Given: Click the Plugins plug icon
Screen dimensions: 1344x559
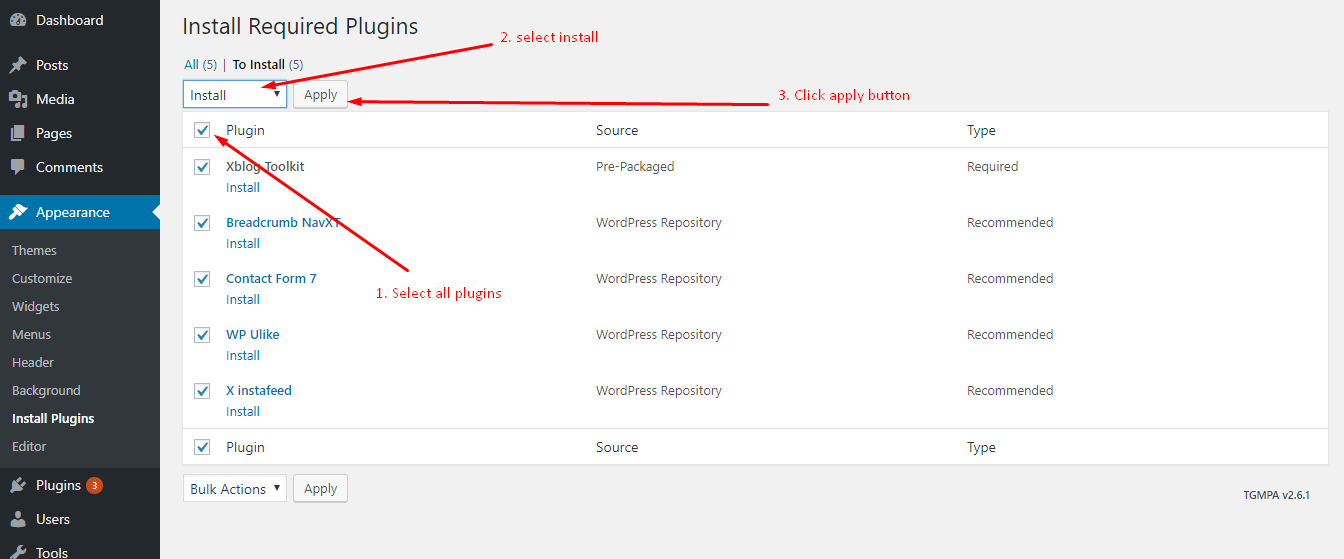Looking at the screenshot, I should 18,485.
